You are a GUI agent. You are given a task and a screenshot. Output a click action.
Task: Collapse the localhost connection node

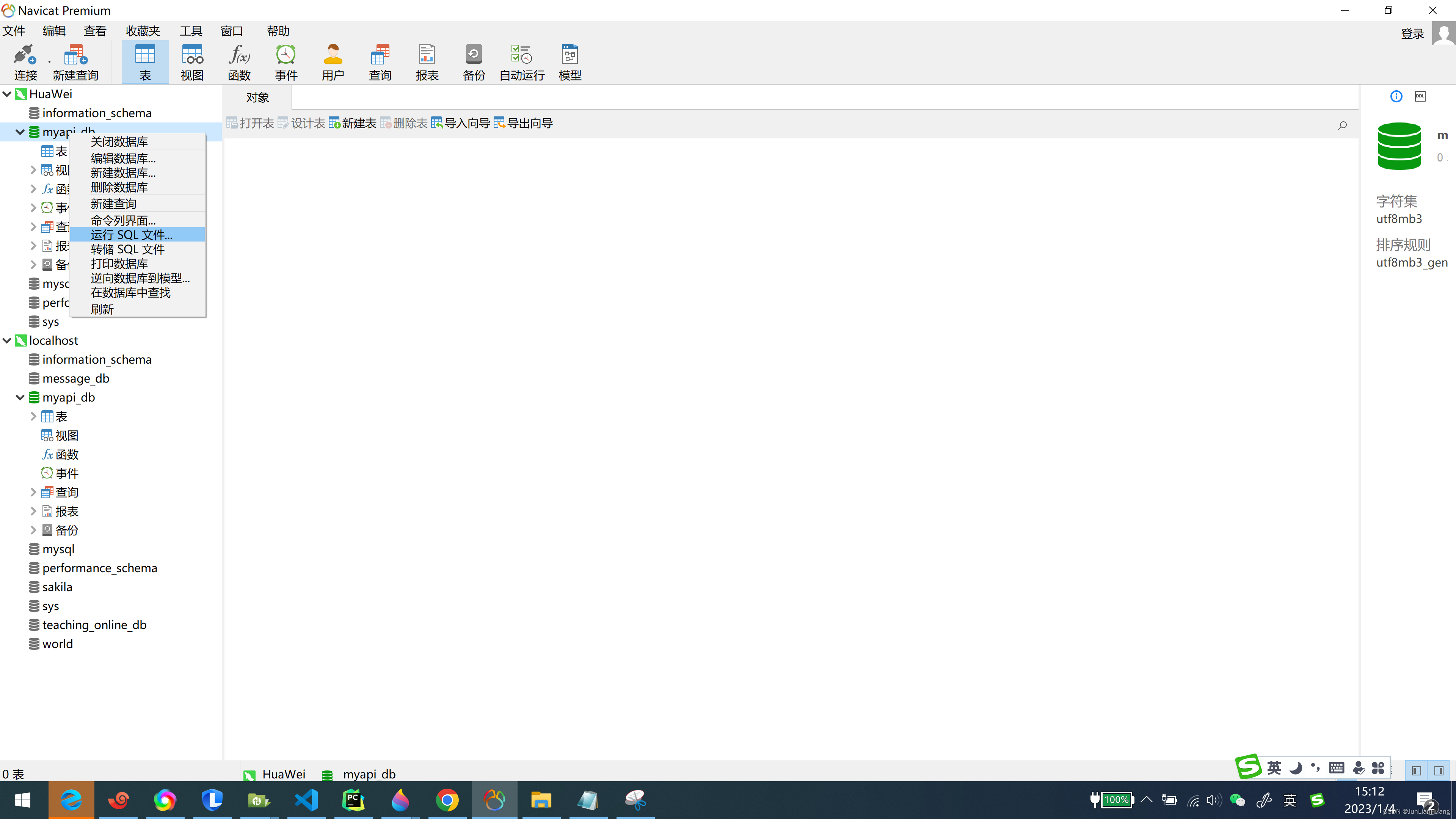coord(7,340)
